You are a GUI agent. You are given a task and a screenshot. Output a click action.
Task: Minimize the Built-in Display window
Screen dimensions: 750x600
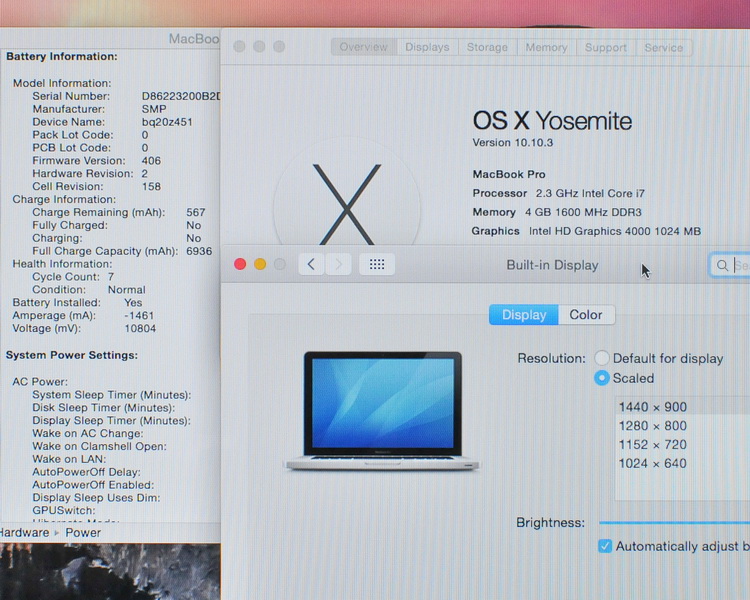(260, 264)
